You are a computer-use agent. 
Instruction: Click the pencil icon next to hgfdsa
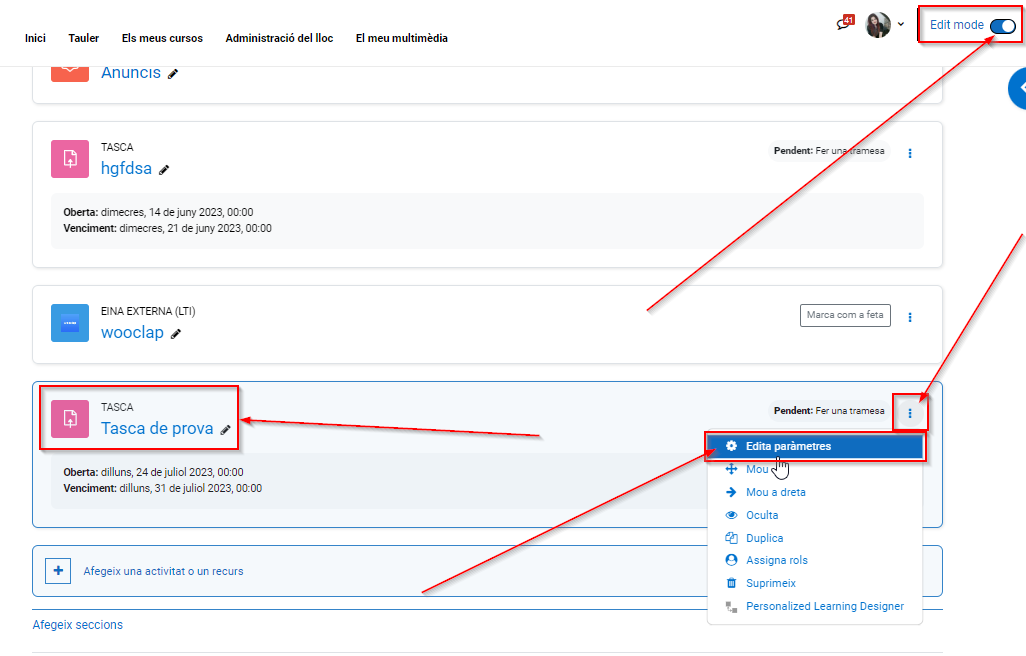[x=164, y=170]
